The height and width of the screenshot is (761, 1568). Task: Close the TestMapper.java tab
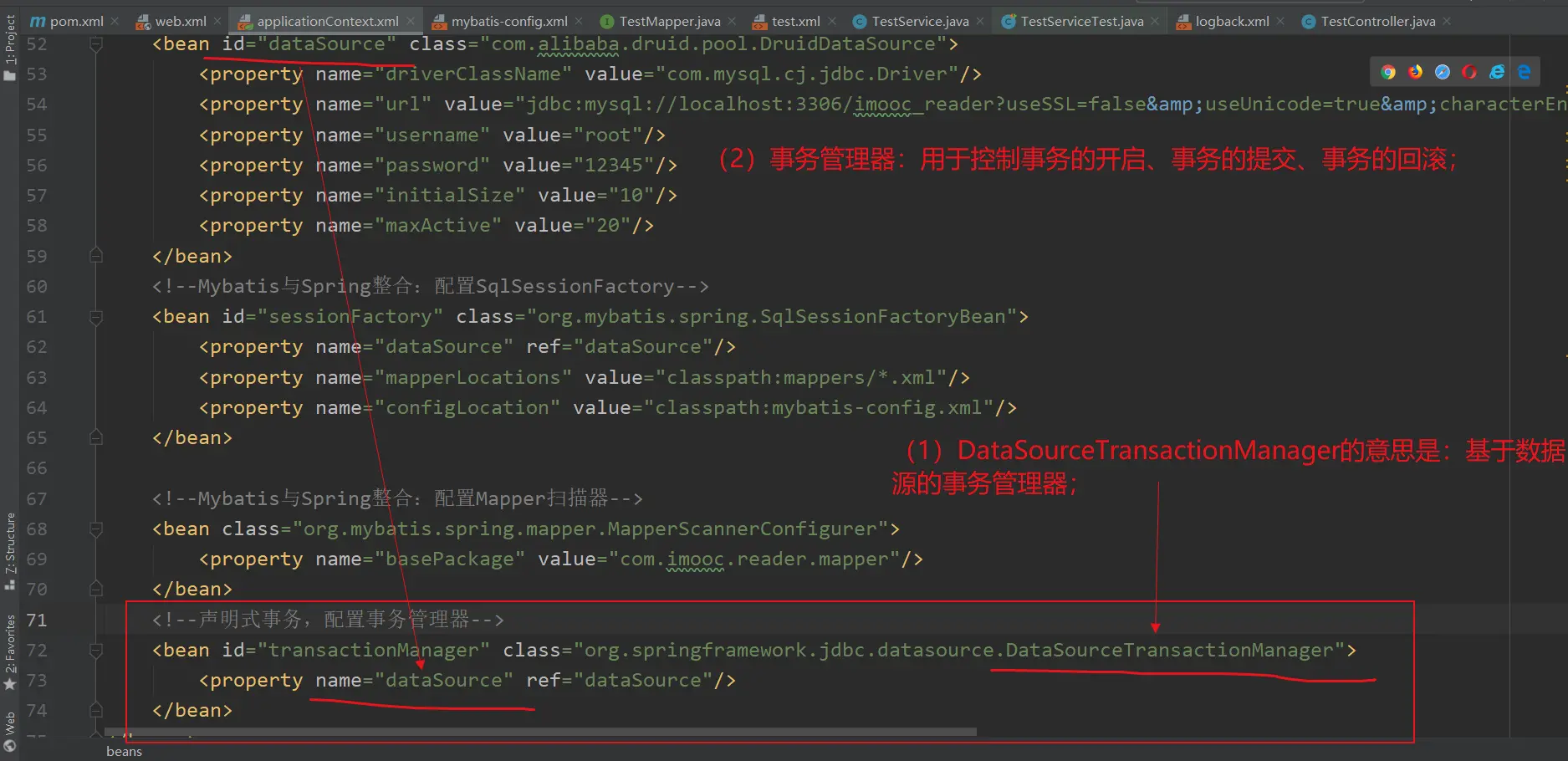[x=732, y=21]
